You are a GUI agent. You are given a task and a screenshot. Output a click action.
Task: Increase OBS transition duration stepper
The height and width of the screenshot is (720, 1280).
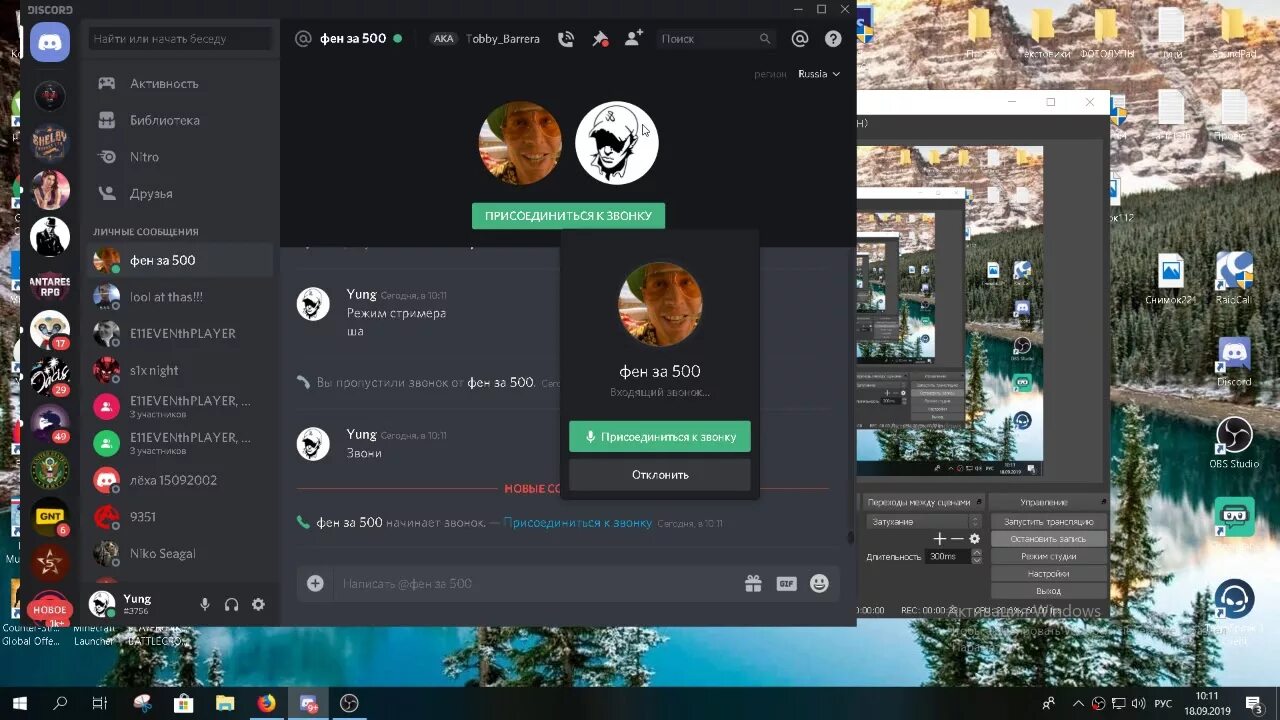[977, 553]
